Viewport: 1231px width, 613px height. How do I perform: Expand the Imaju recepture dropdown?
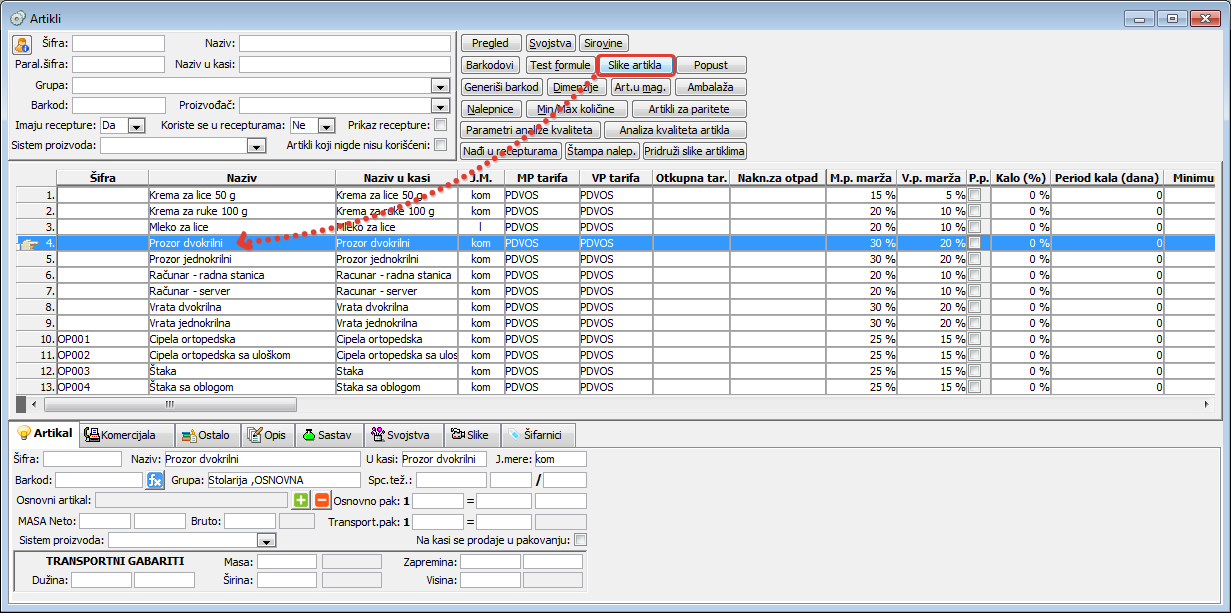point(137,126)
